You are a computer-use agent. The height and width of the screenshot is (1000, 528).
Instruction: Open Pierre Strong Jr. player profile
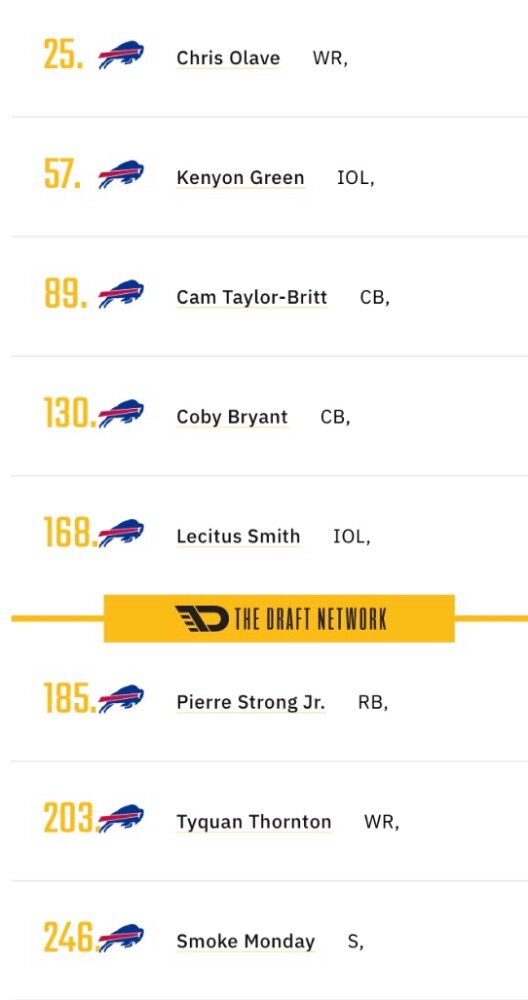pos(251,702)
